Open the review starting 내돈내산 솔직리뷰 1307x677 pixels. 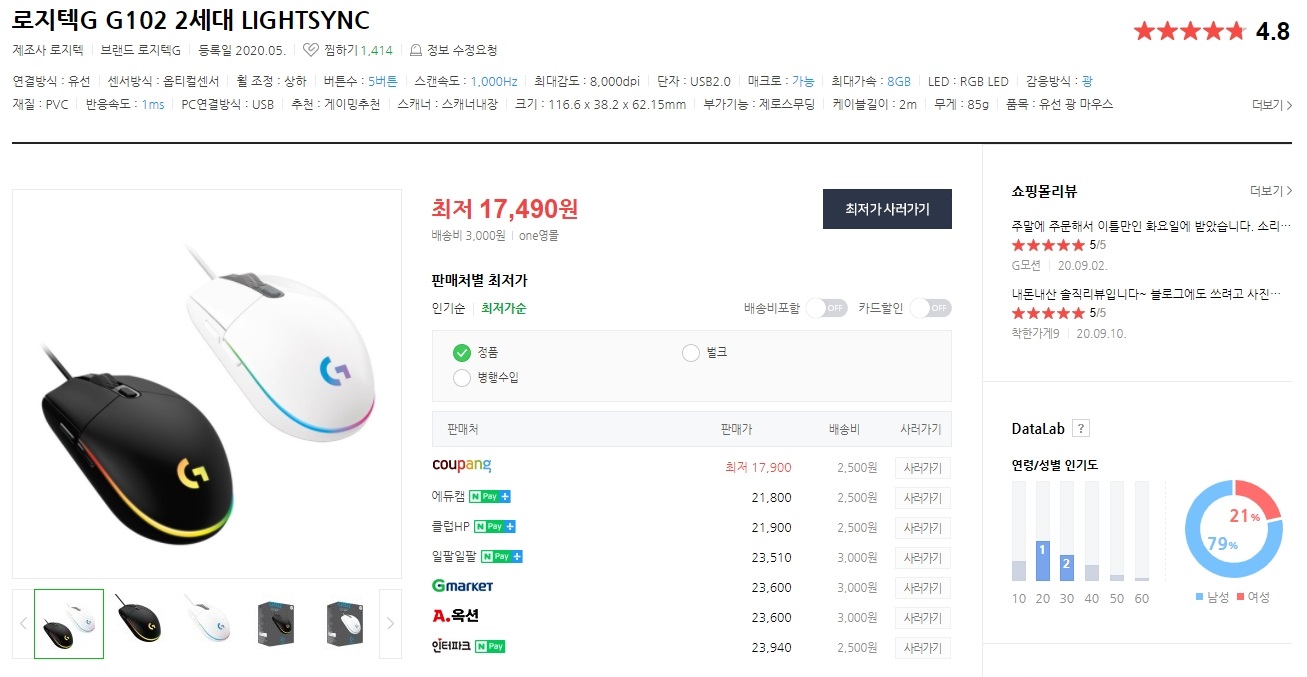coord(1146,294)
